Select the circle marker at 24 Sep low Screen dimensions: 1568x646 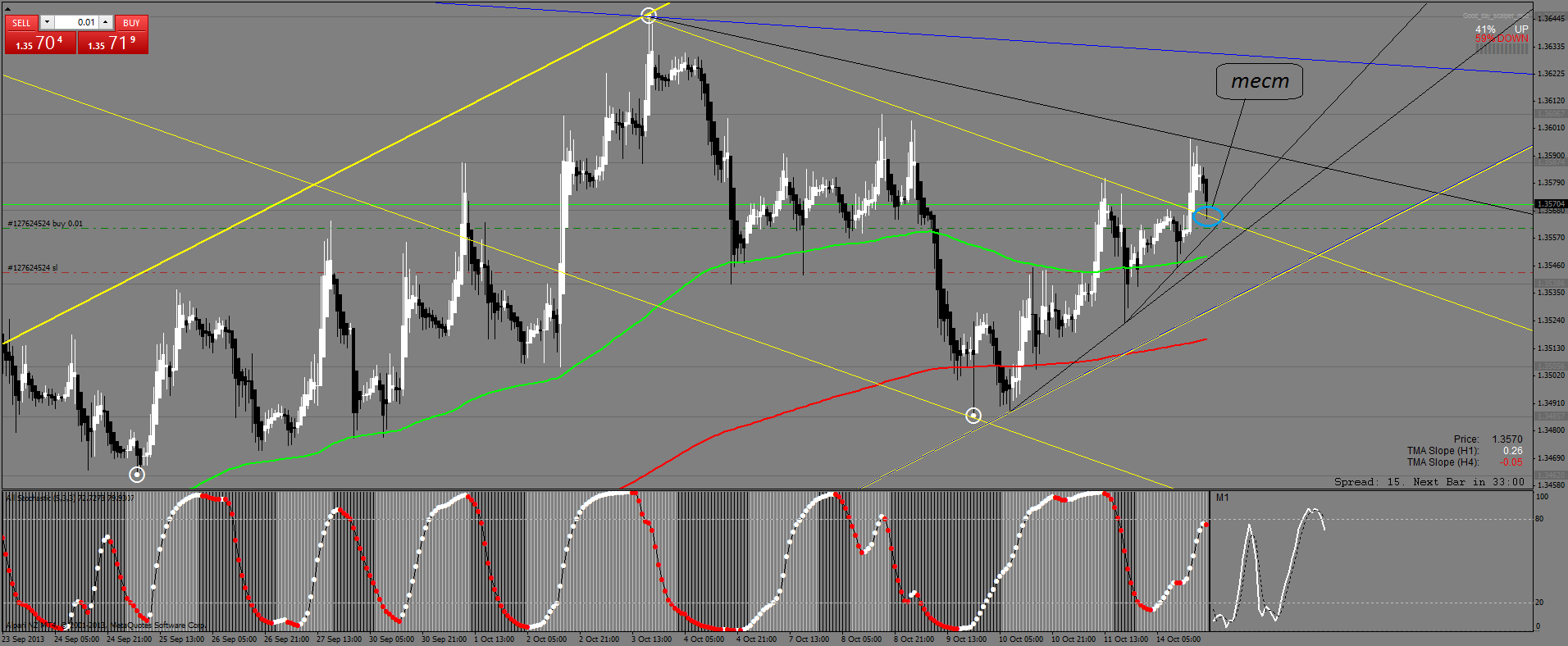point(137,474)
